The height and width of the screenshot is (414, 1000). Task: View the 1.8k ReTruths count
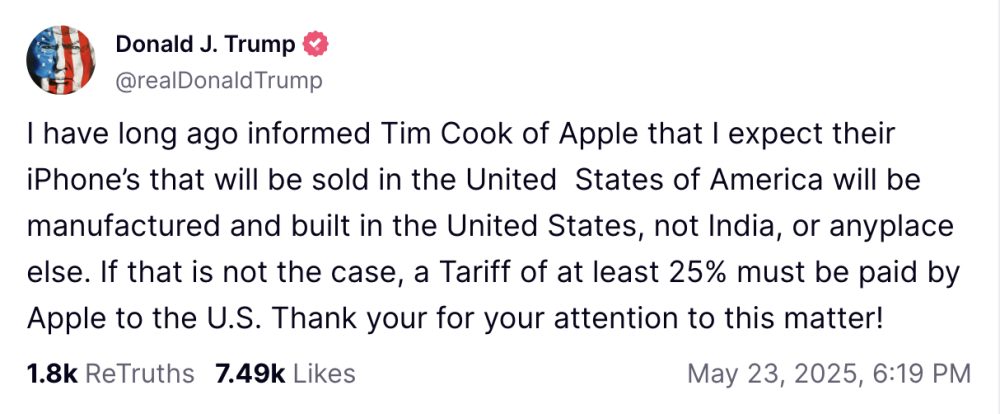tap(52, 374)
